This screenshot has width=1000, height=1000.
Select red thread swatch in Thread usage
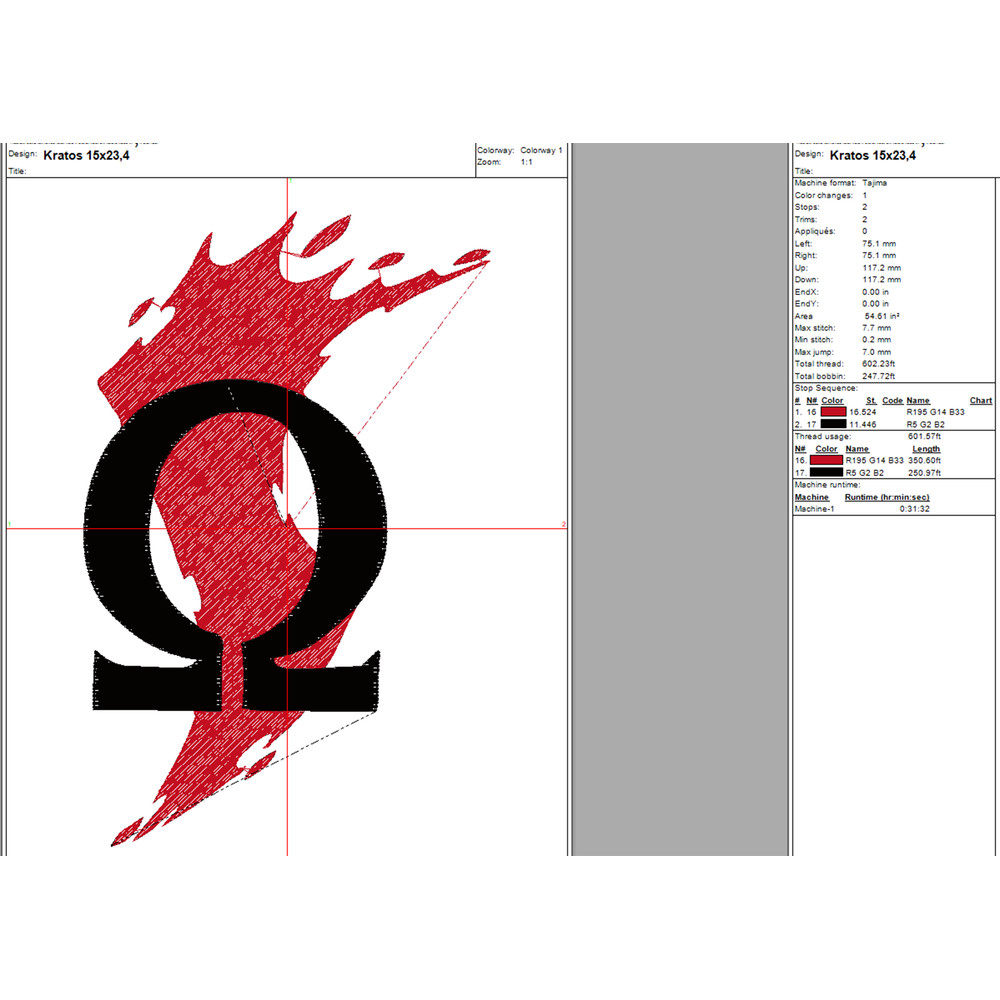[x=827, y=460]
